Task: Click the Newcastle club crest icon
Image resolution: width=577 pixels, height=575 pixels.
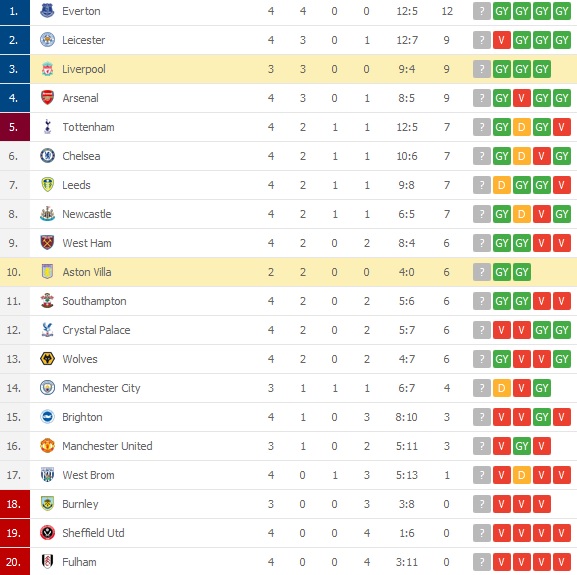Action: 47,214
